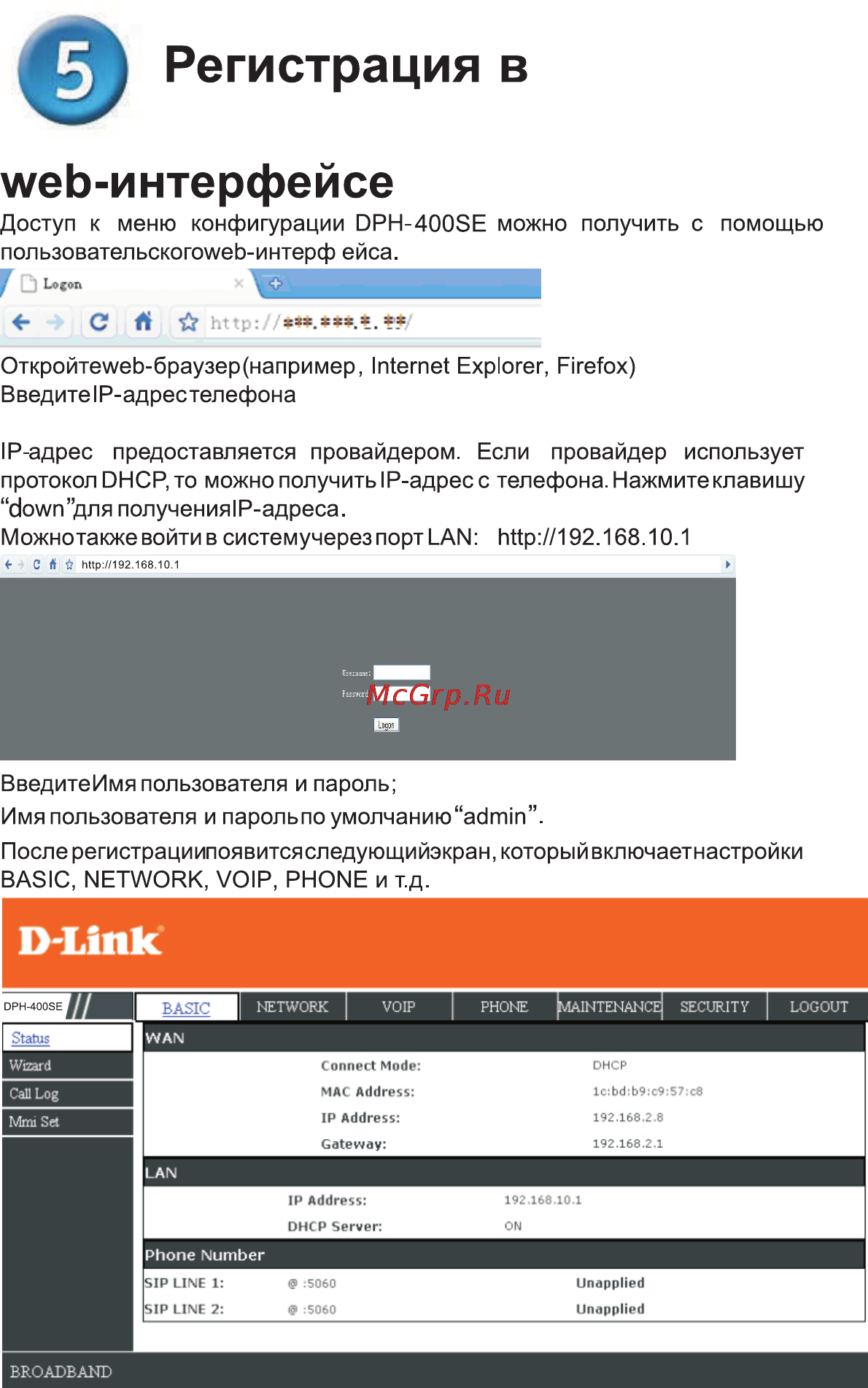Screen dimensions: 868x1388
Task: Go to the MAINTENANCE tab
Action: coord(610,1006)
